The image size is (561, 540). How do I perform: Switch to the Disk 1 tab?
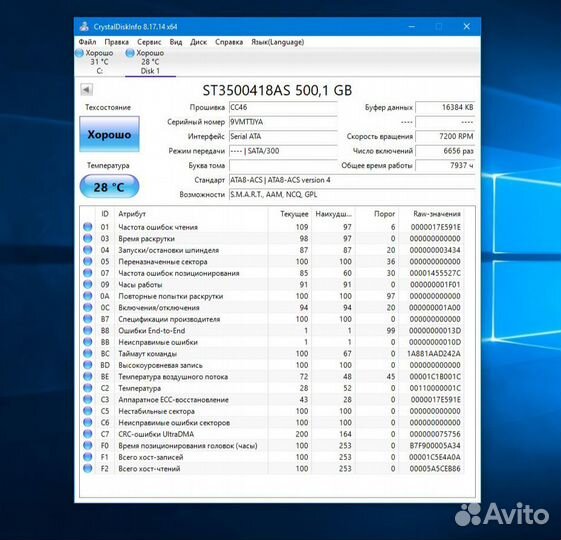tap(150, 62)
